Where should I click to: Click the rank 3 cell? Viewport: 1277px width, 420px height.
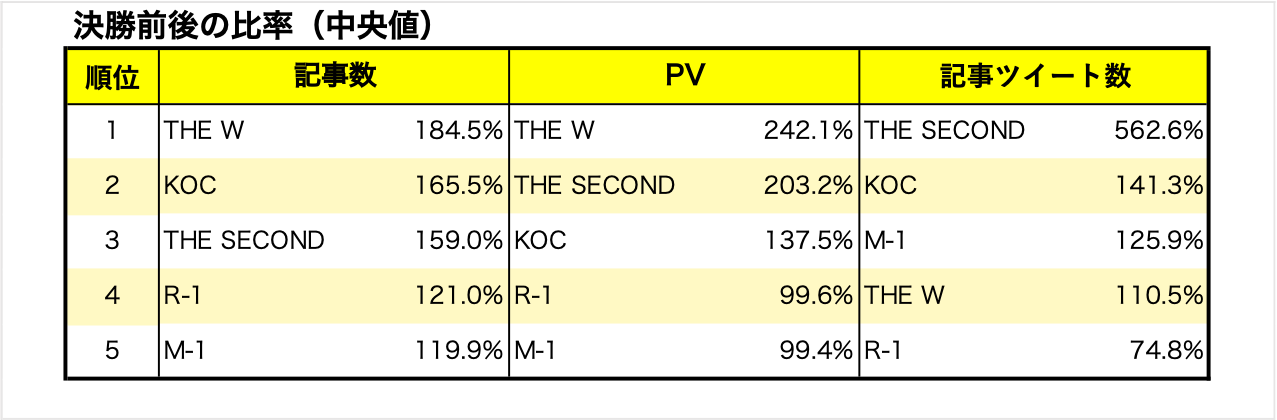(111, 241)
